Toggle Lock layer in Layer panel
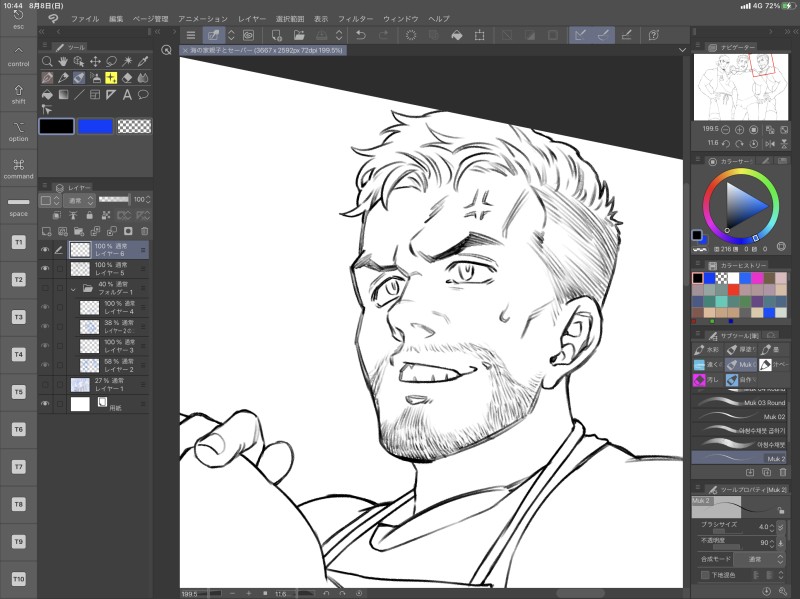 (89, 215)
